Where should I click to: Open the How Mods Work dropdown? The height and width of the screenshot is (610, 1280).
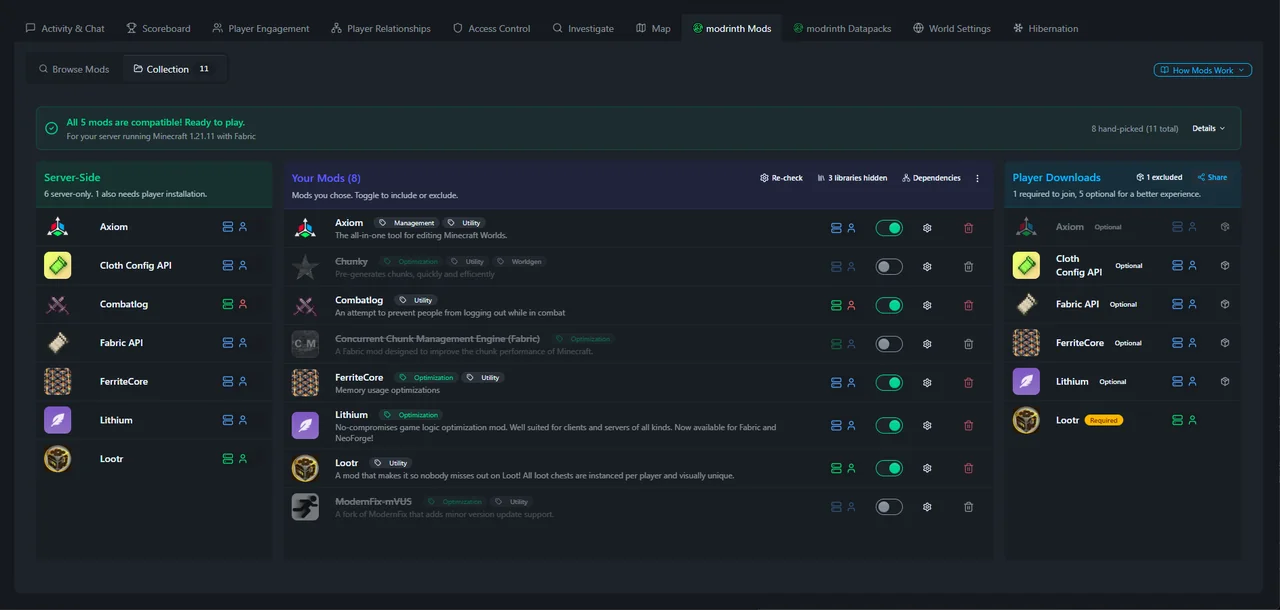[1202, 69]
